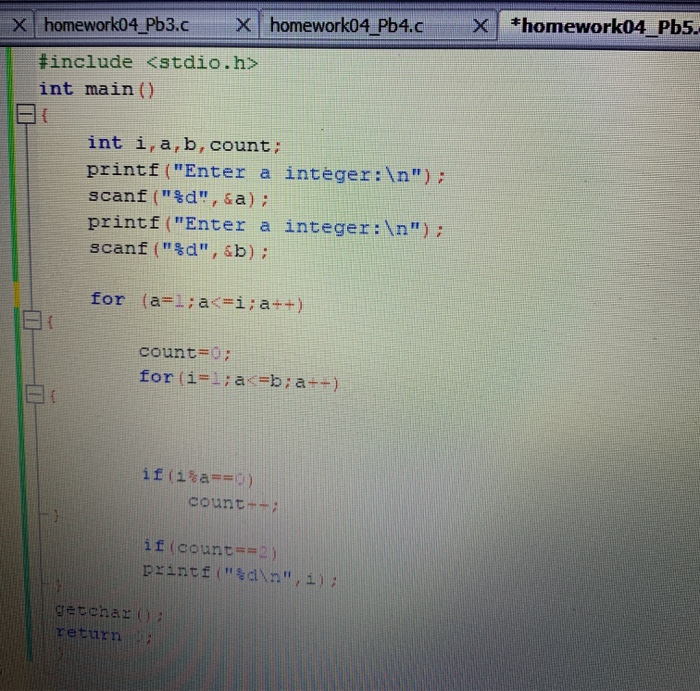Click the if(count==2) line
The width and height of the screenshot is (700, 691).
[x=210, y=548]
